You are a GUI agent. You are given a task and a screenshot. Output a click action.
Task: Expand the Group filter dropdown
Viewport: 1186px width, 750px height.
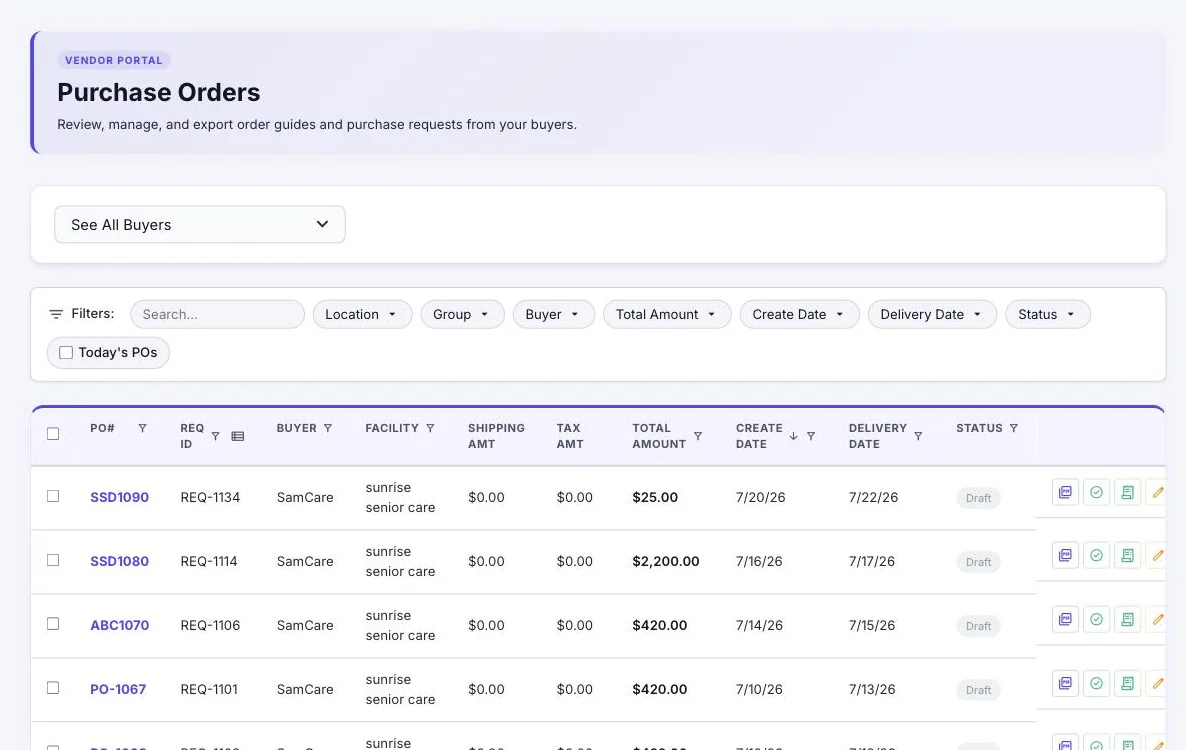point(462,315)
